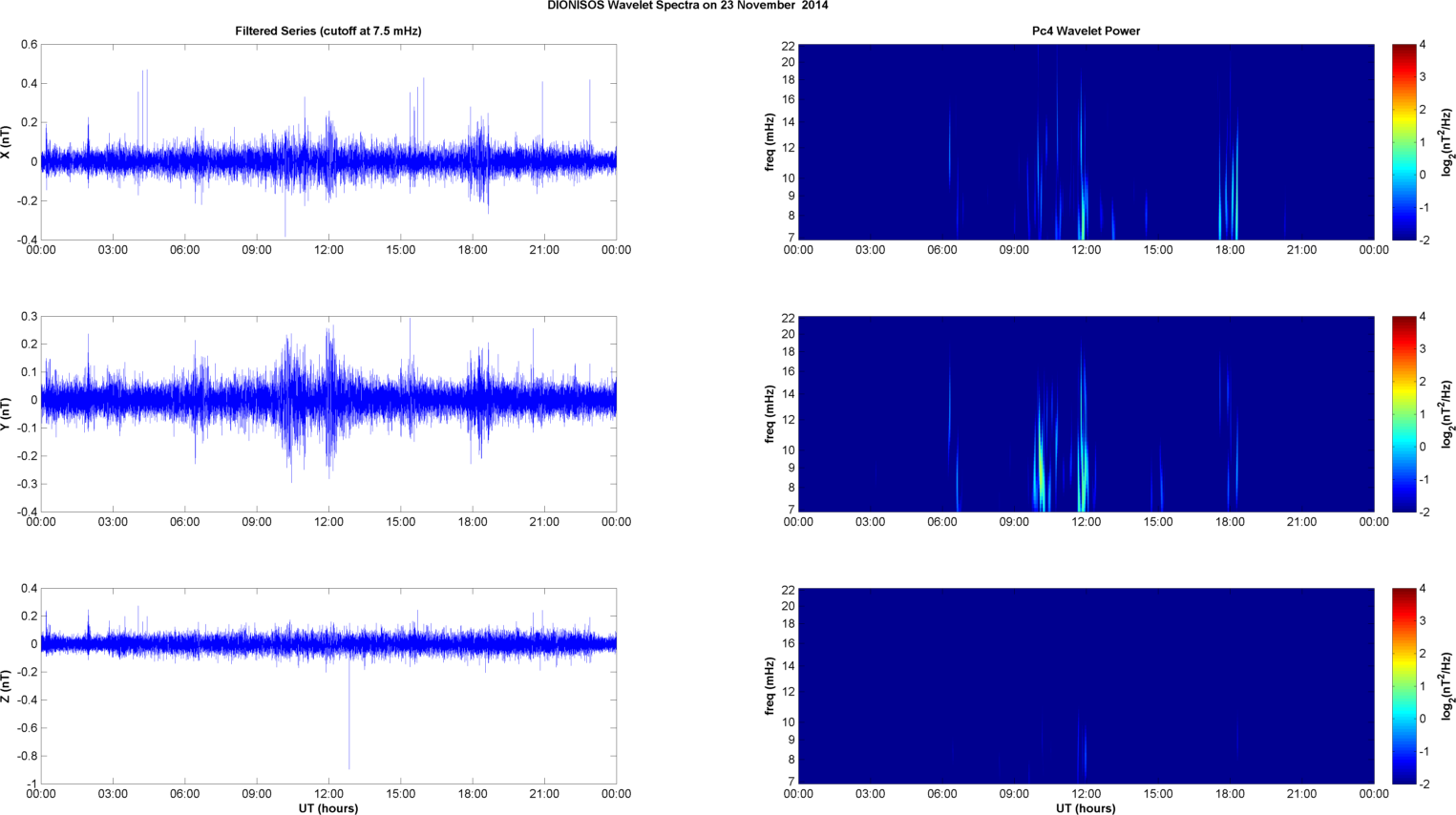1456x815 pixels.
Task: Click the figure title 'DIONISOS Wavelet Spectra on 23 November 2014'
Action: click(x=687, y=6)
